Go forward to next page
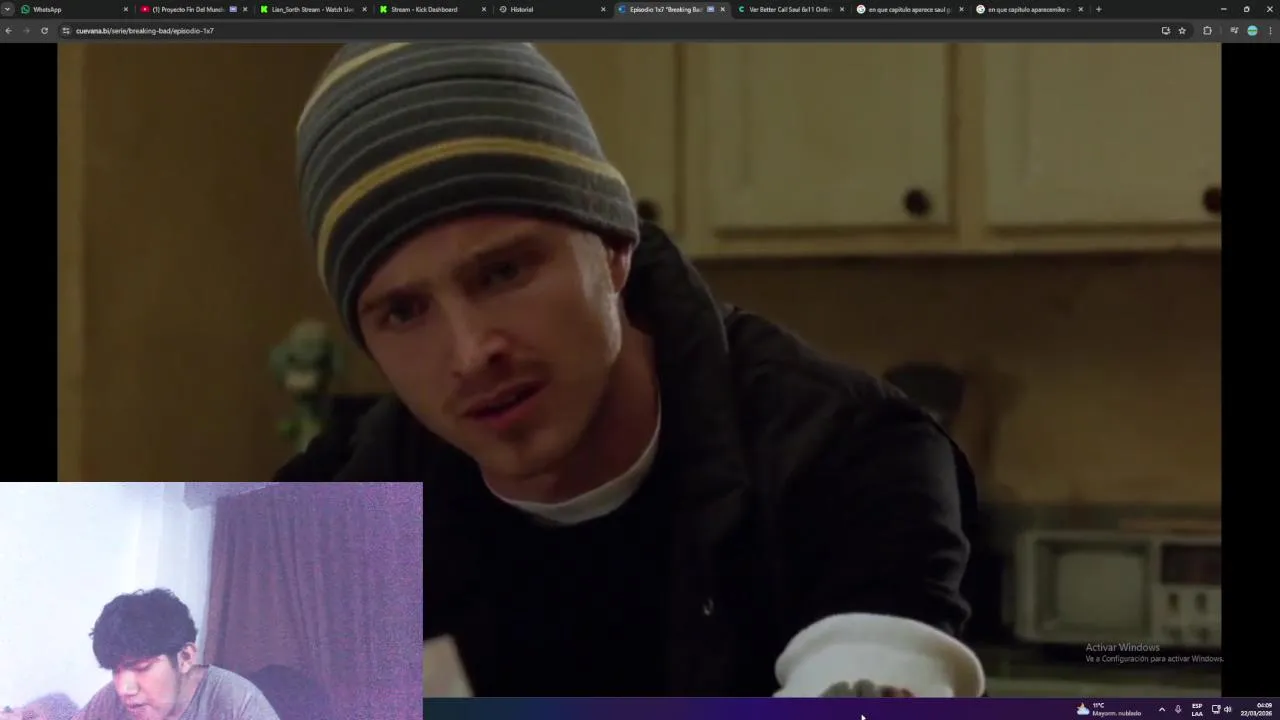 click(26, 31)
